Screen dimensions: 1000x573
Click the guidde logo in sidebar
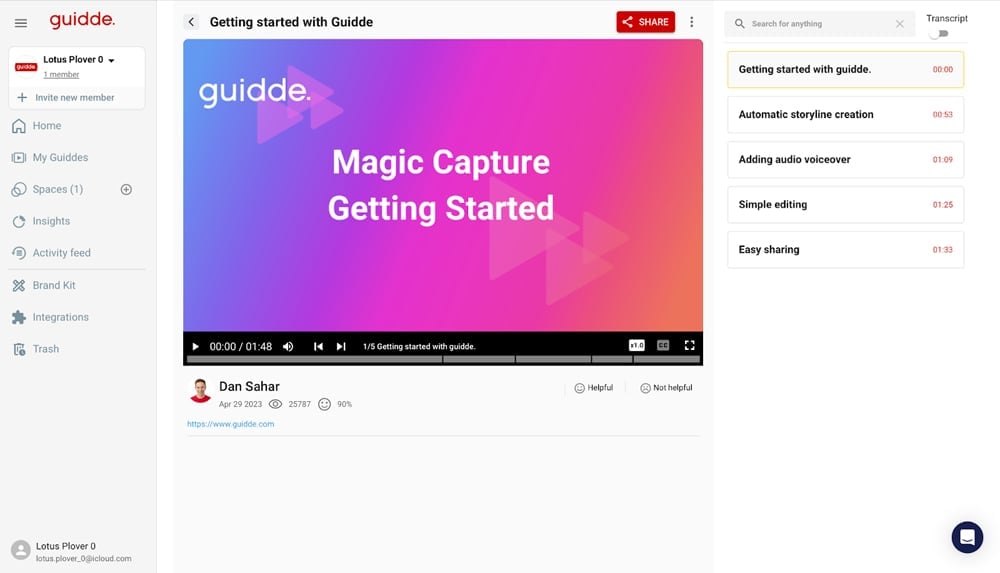pos(82,20)
